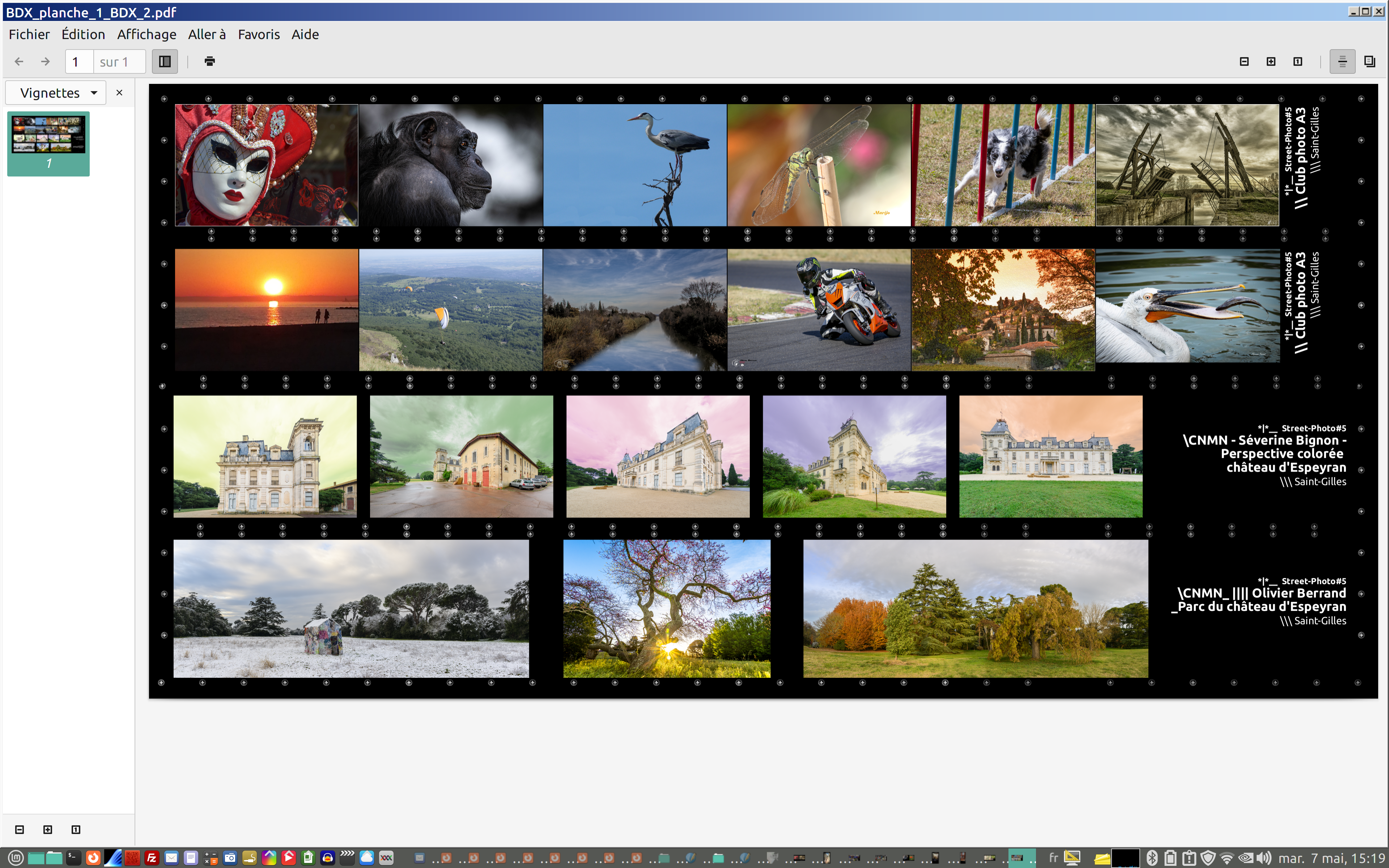
Task: Close the Vignettes side panel
Action: (x=119, y=93)
